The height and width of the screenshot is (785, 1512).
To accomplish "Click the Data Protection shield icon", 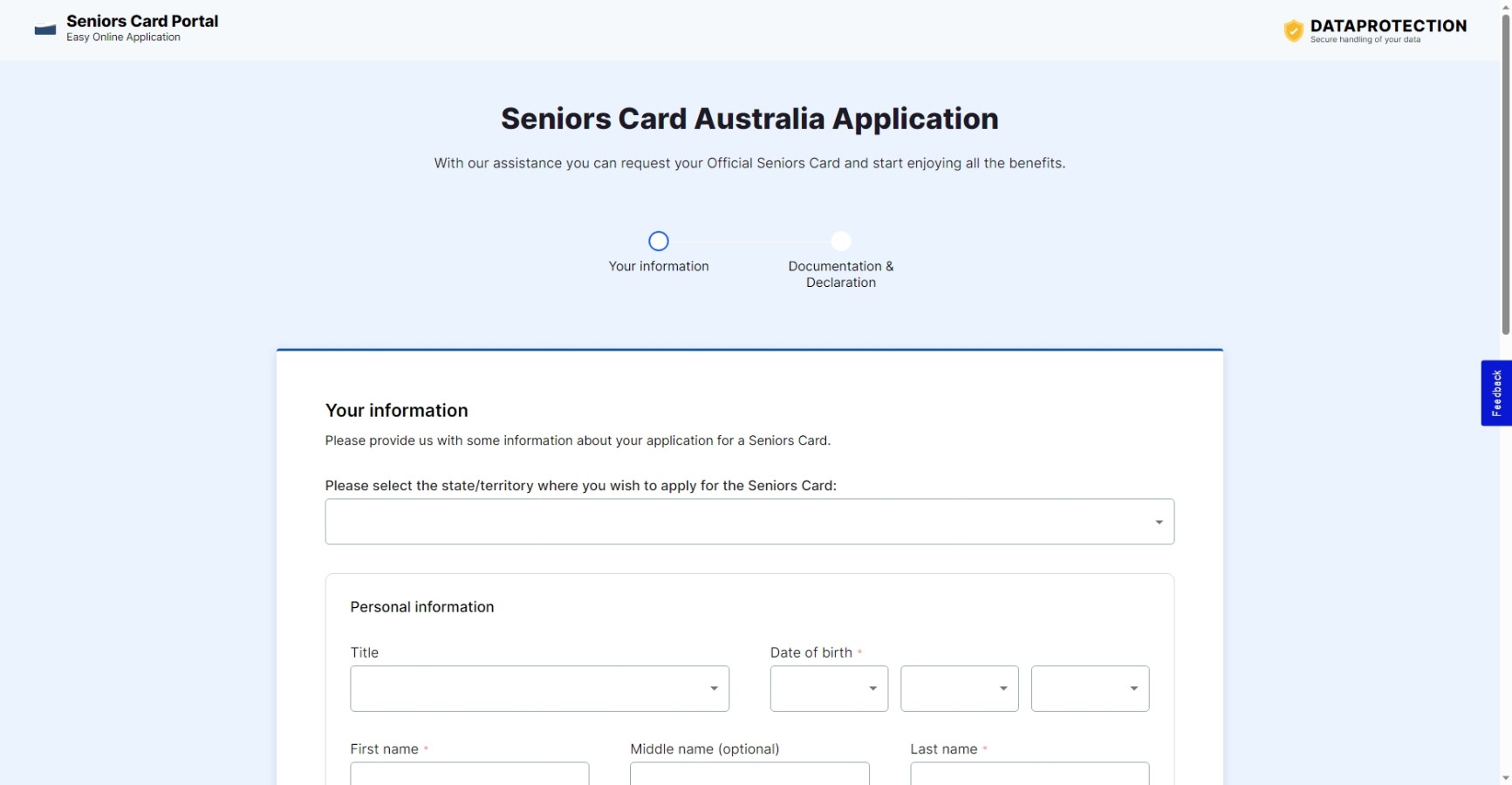I will click(1293, 31).
